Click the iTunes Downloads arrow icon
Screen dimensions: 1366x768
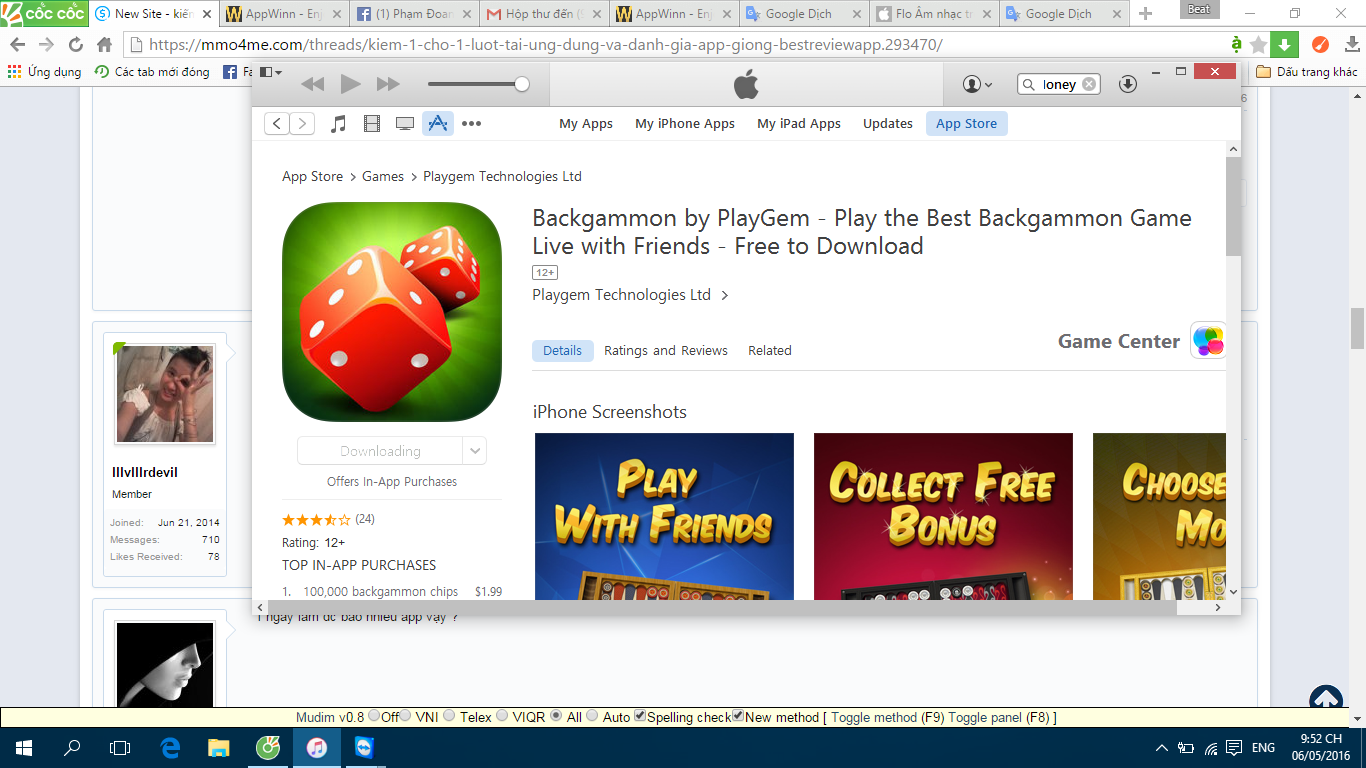tap(1128, 85)
